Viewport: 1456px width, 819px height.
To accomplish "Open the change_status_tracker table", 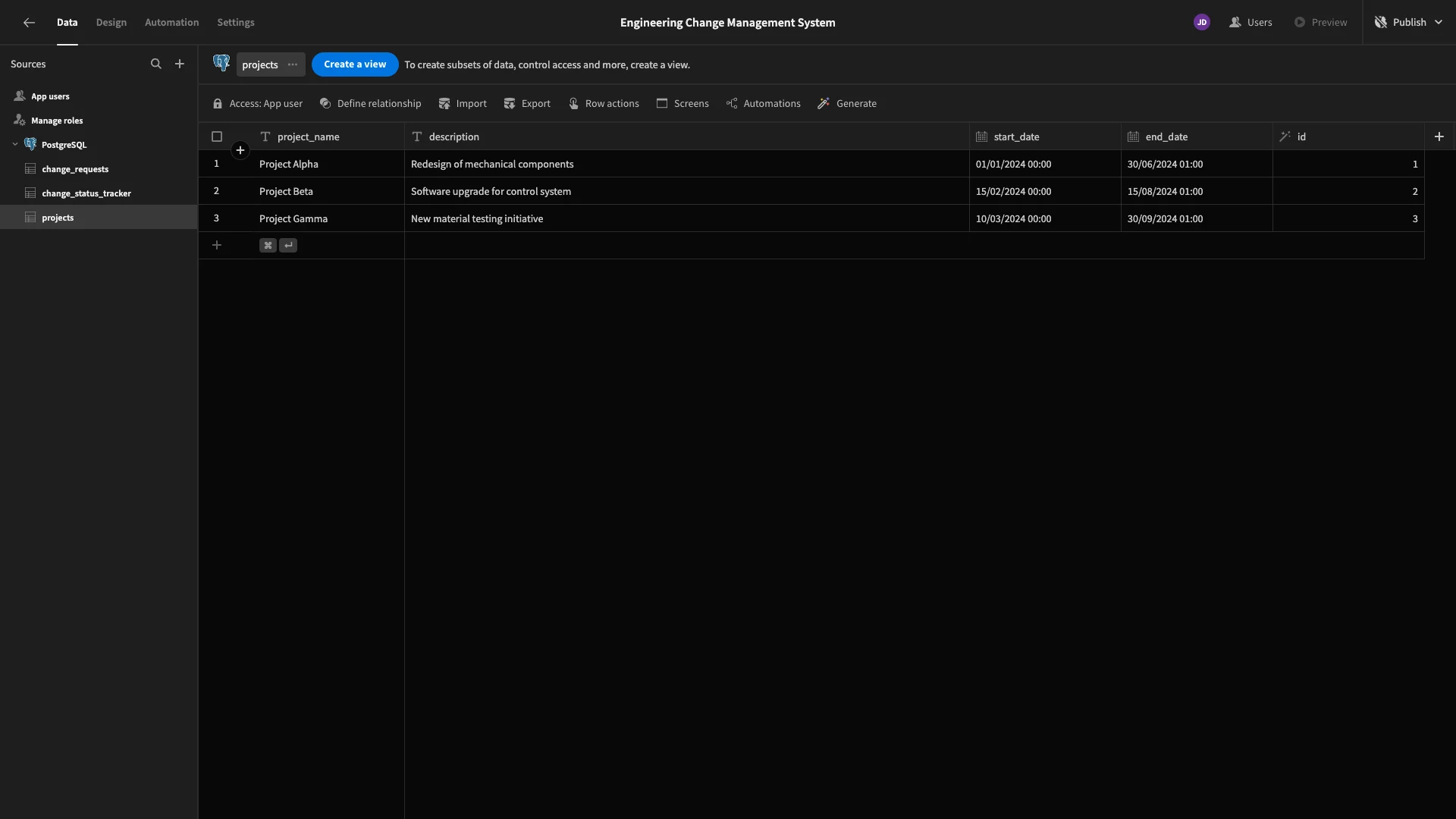I will (99, 193).
